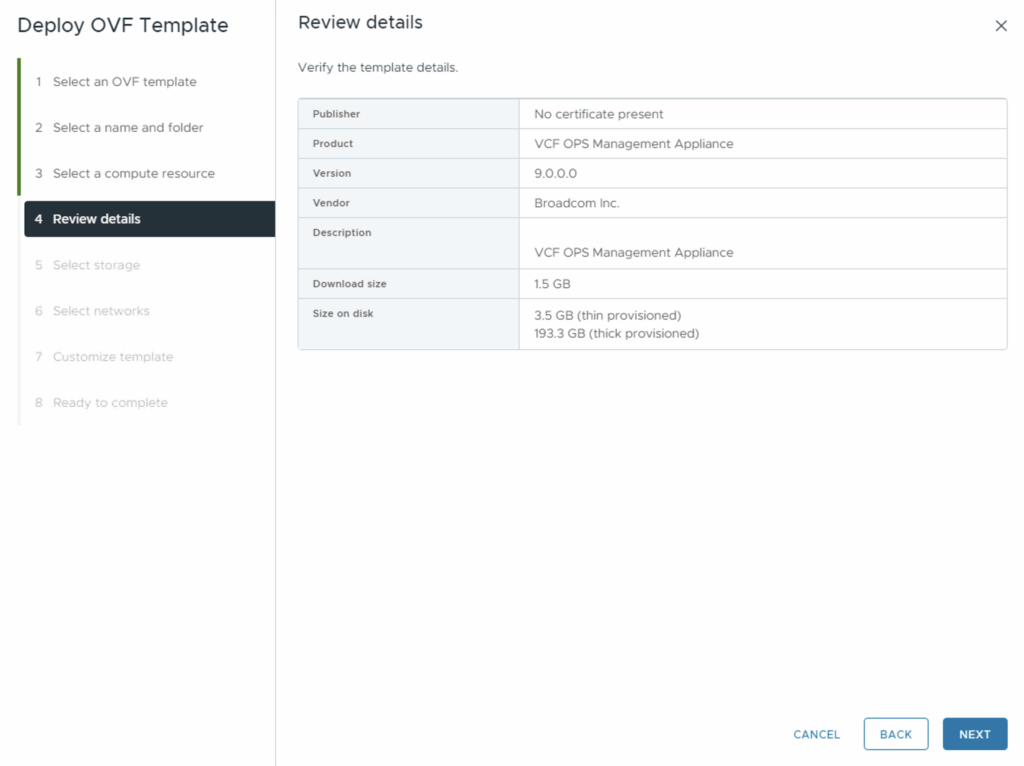Click step 5 Select storage
The width and height of the screenshot is (1024, 766).
96,265
